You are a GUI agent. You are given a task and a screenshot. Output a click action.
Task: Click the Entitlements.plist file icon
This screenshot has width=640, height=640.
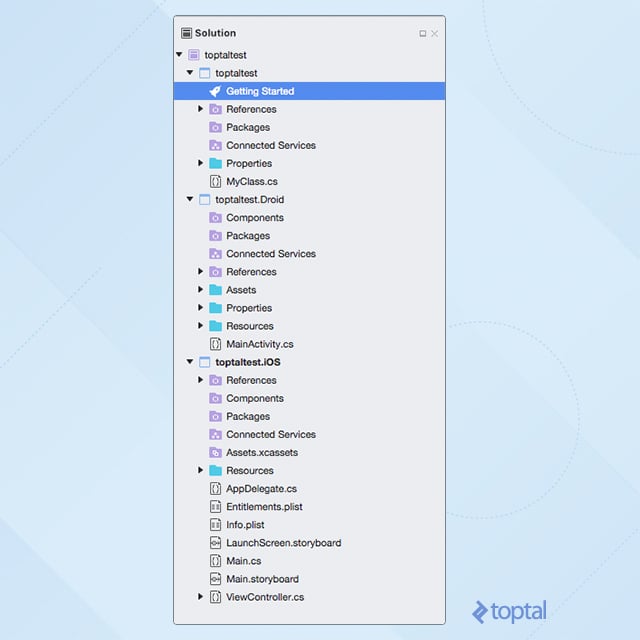click(x=215, y=507)
